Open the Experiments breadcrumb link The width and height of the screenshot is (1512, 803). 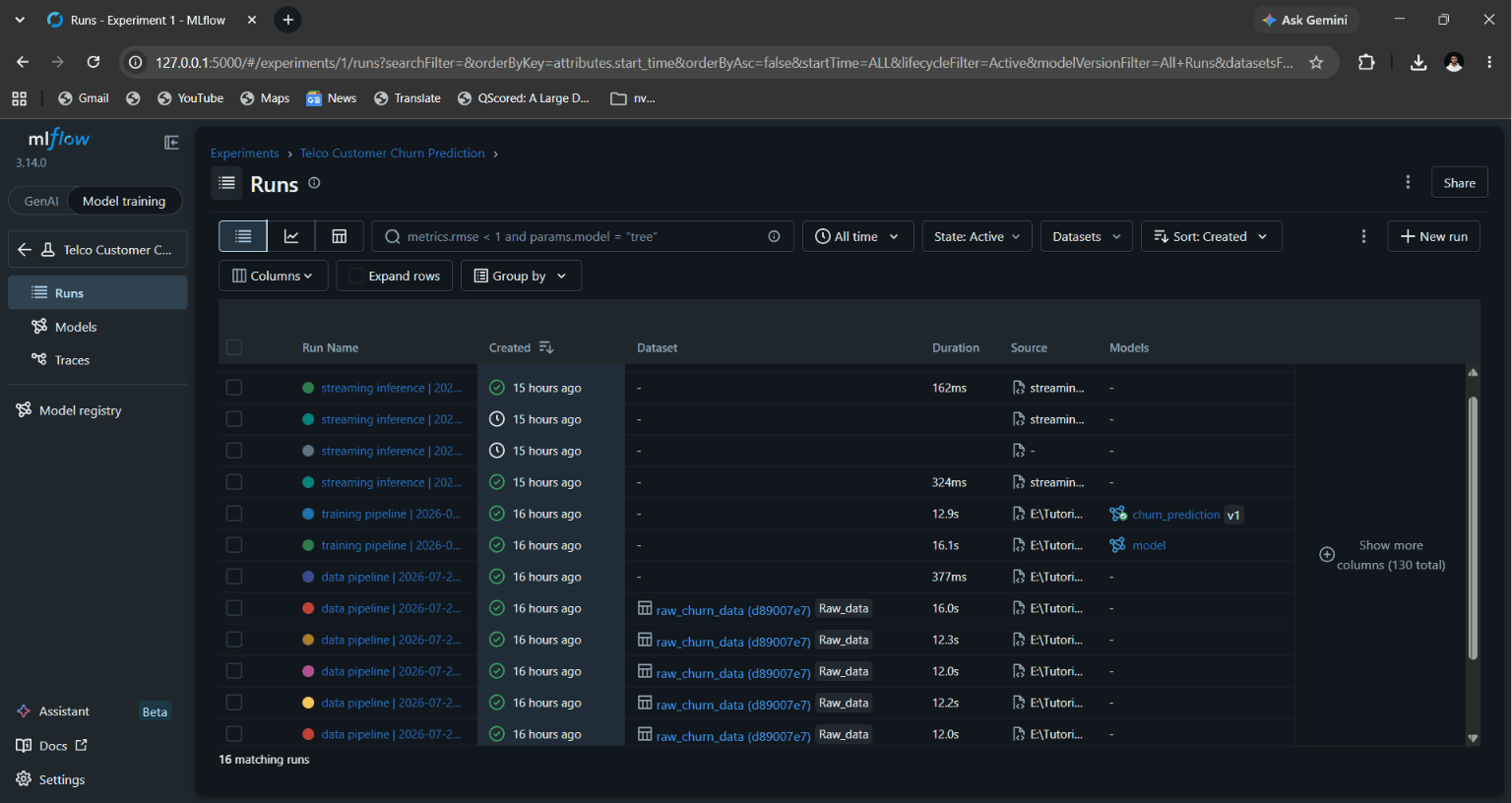click(245, 154)
